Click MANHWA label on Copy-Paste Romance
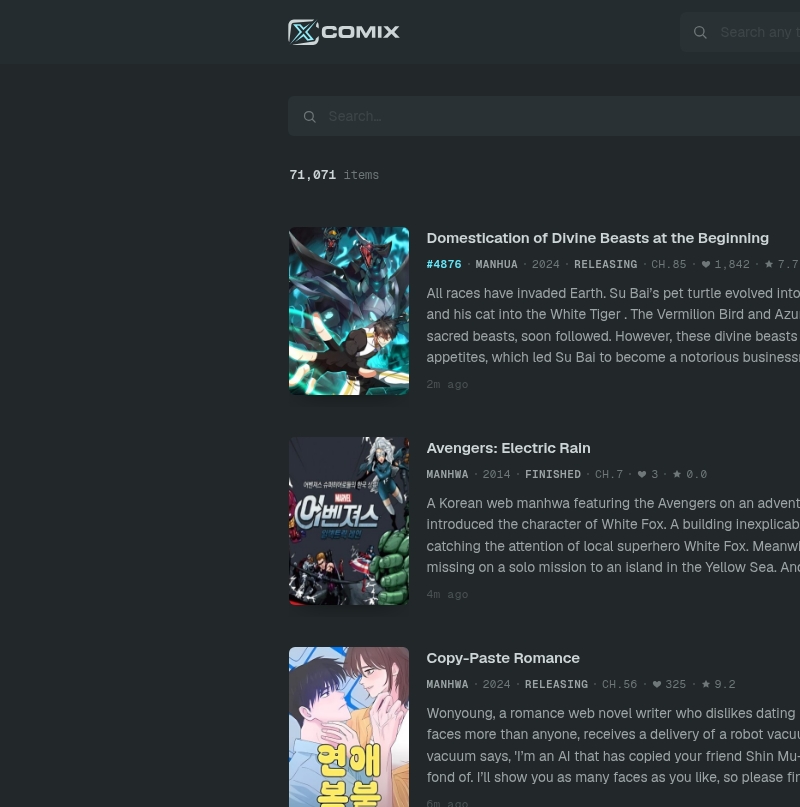The image size is (800, 807). point(447,685)
